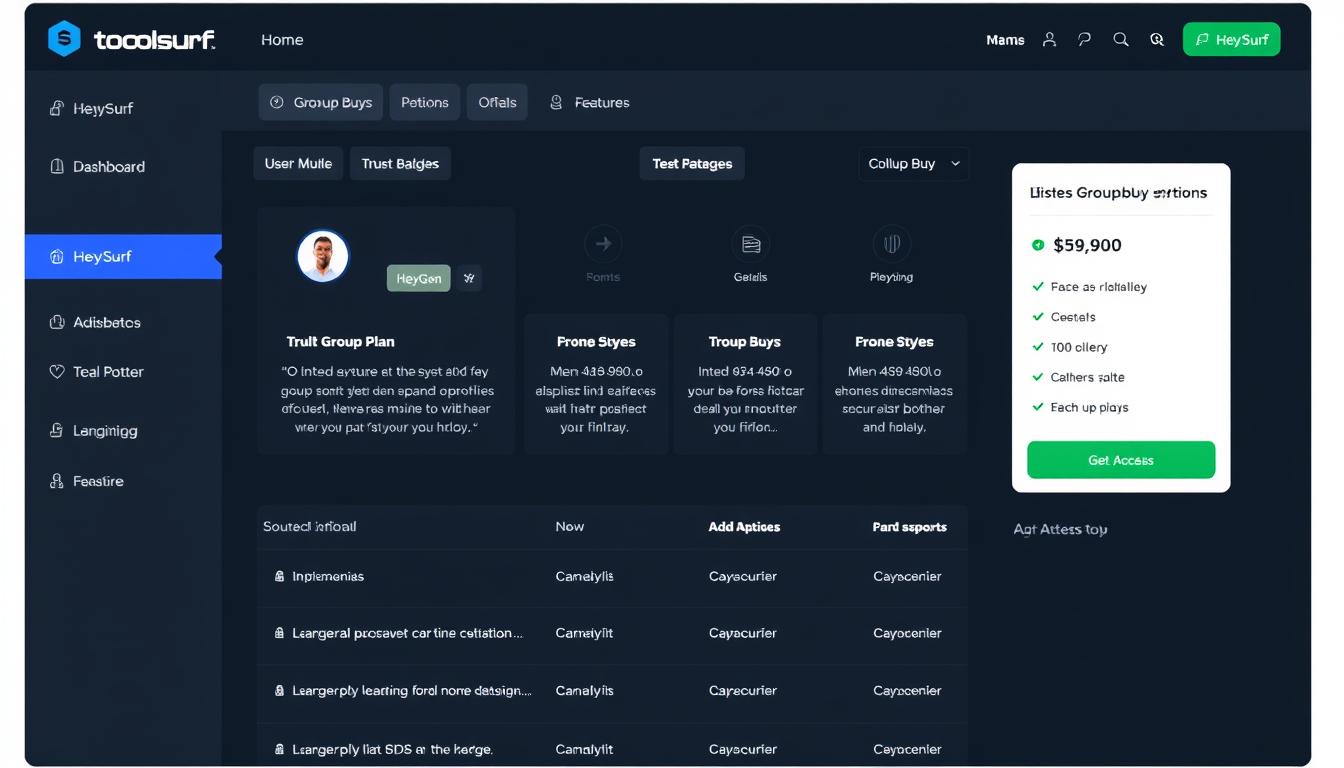Click the lock icon in Inplemenias row
1344x768 pixels.
click(x=279, y=577)
